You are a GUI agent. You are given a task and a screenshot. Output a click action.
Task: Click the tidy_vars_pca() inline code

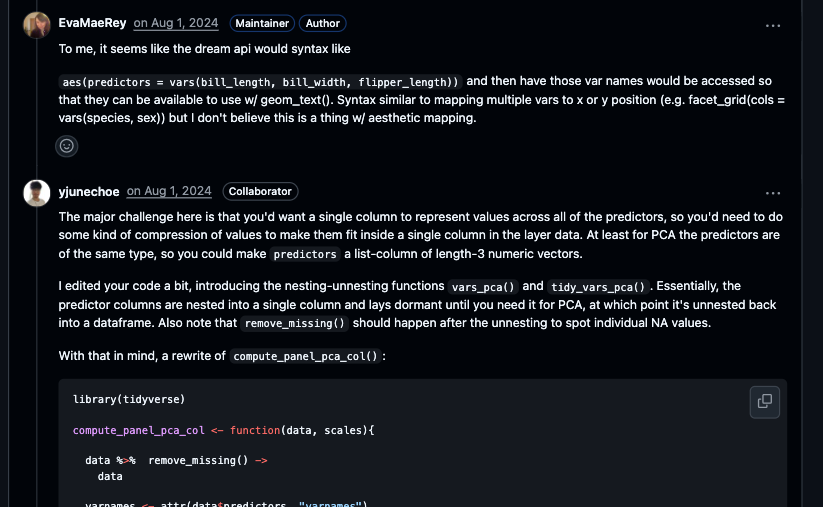(598, 287)
